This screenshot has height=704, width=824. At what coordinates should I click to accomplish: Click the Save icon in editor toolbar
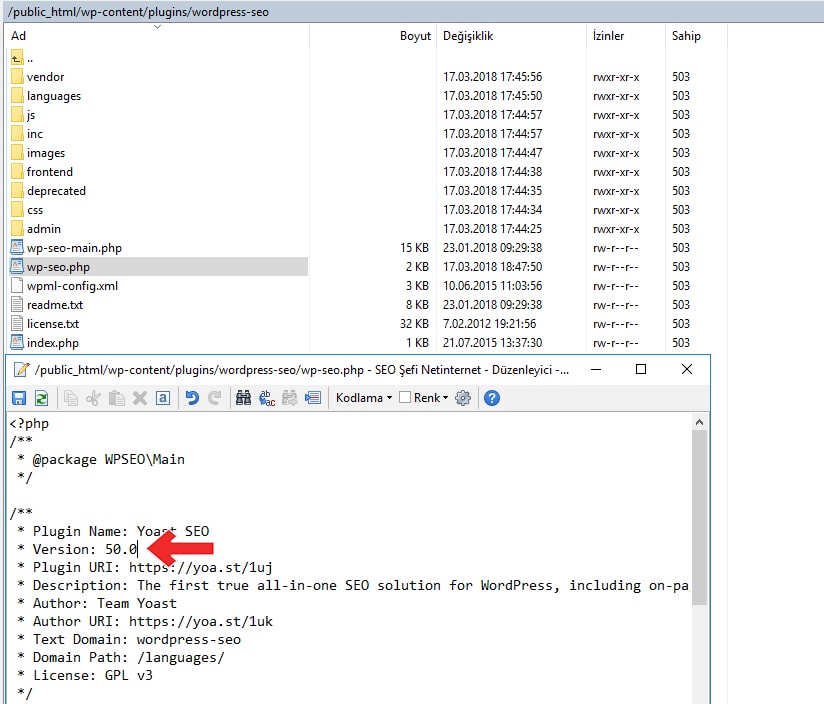pos(19,398)
